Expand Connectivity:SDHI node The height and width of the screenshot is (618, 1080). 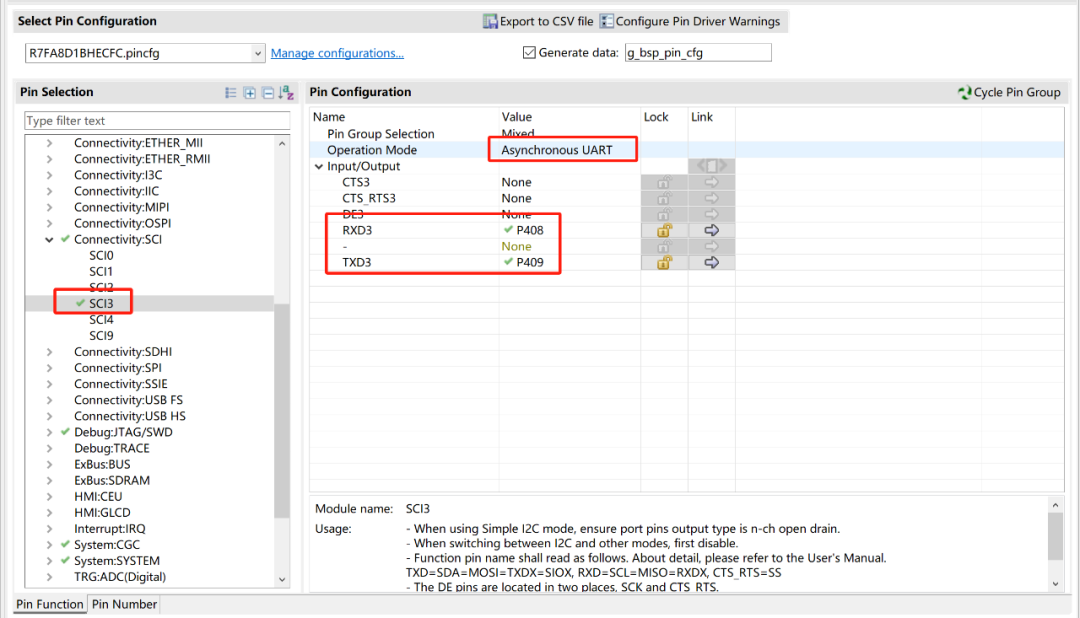tap(49, 352)
